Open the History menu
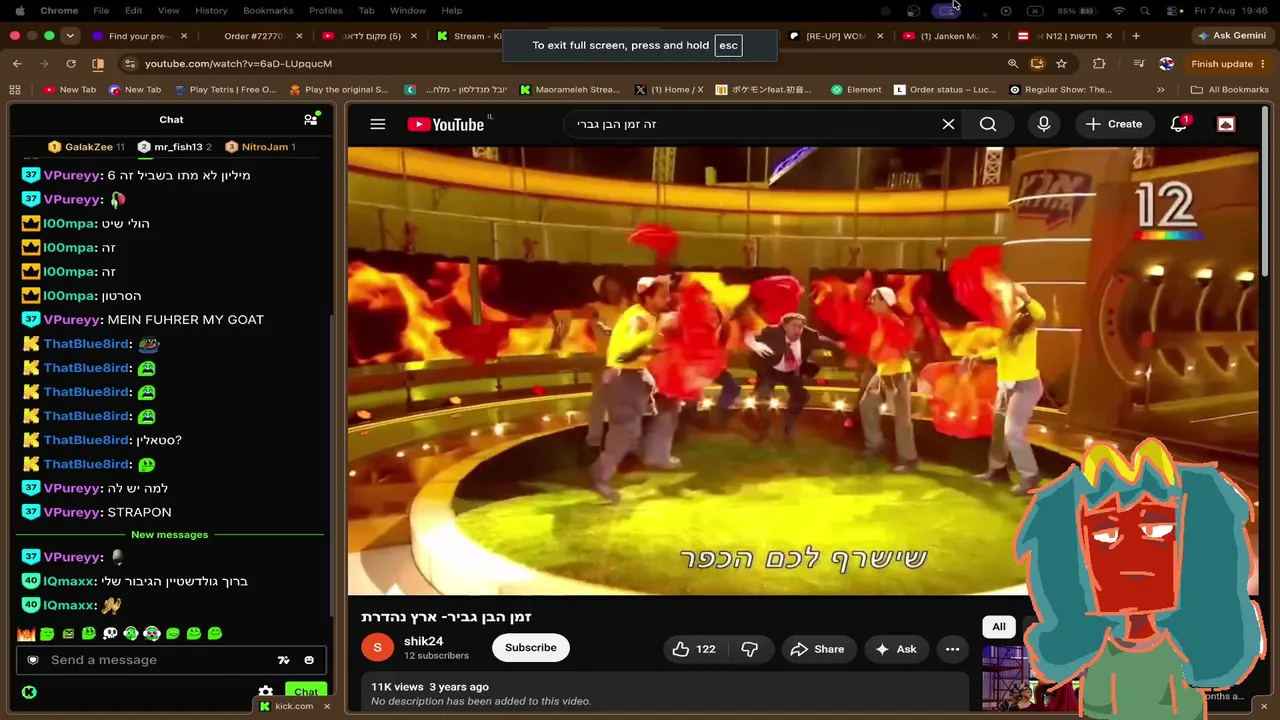Screen dimensions: 1280x720 [x=211, y=11]
